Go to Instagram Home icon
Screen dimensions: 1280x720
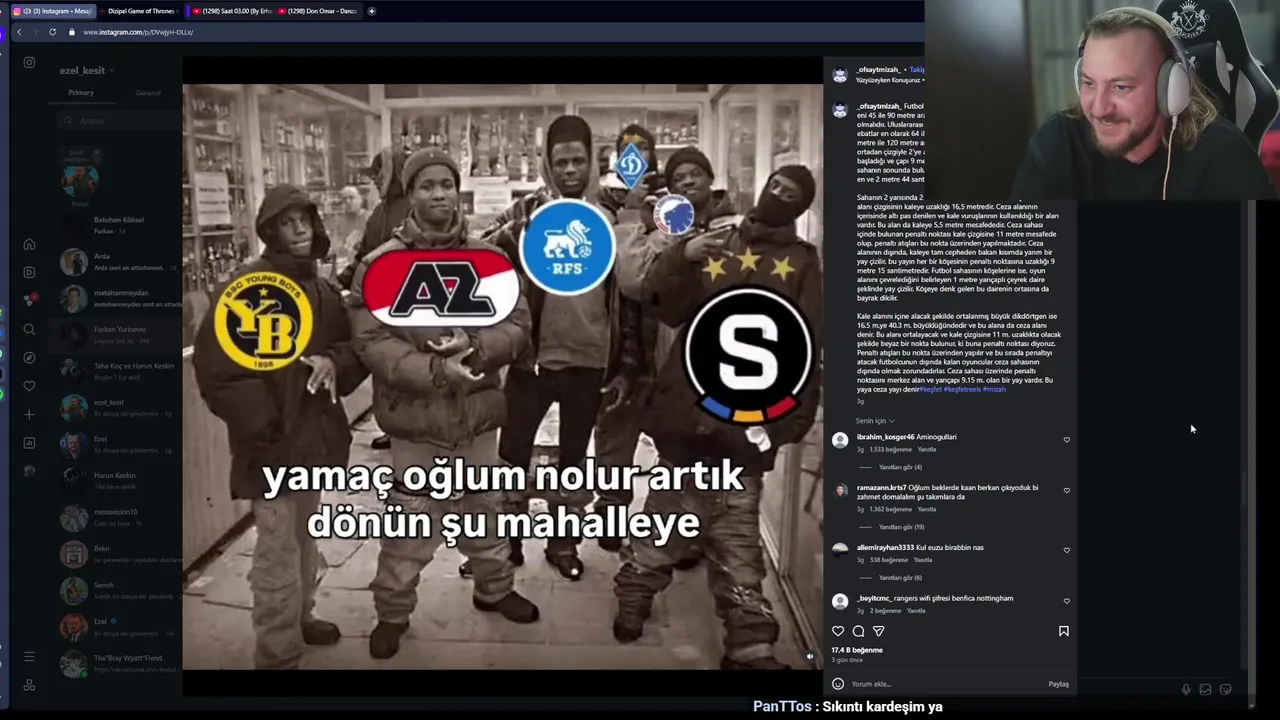click(x=29, y=244)
